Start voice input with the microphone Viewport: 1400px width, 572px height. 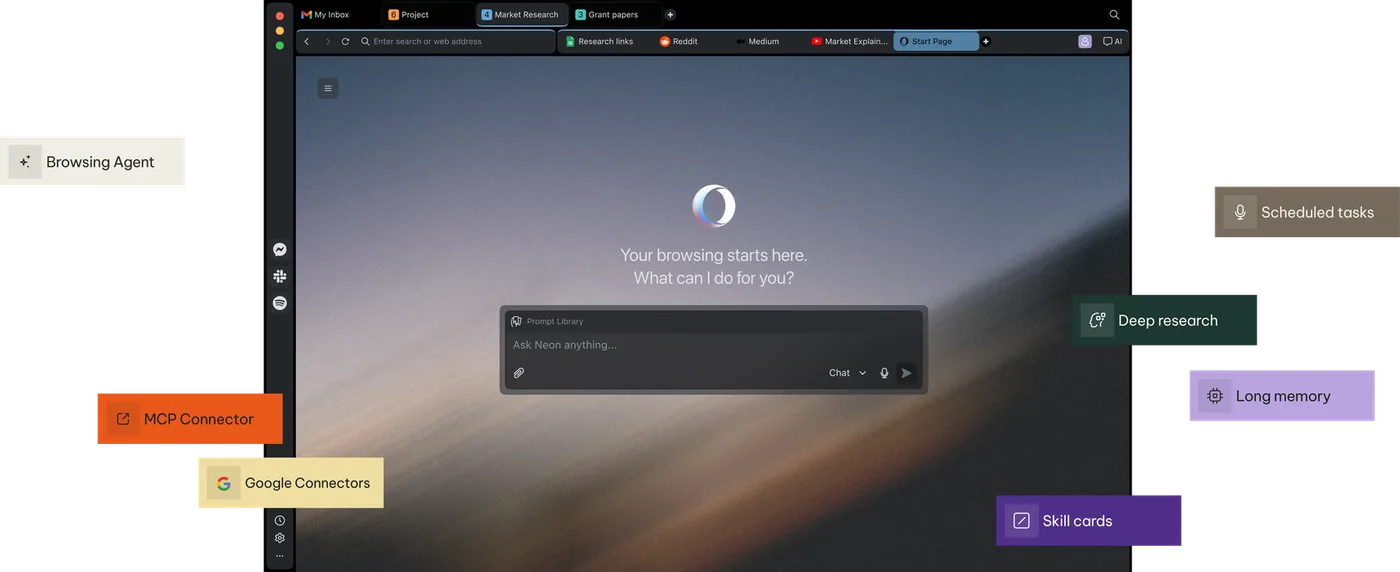884,373
